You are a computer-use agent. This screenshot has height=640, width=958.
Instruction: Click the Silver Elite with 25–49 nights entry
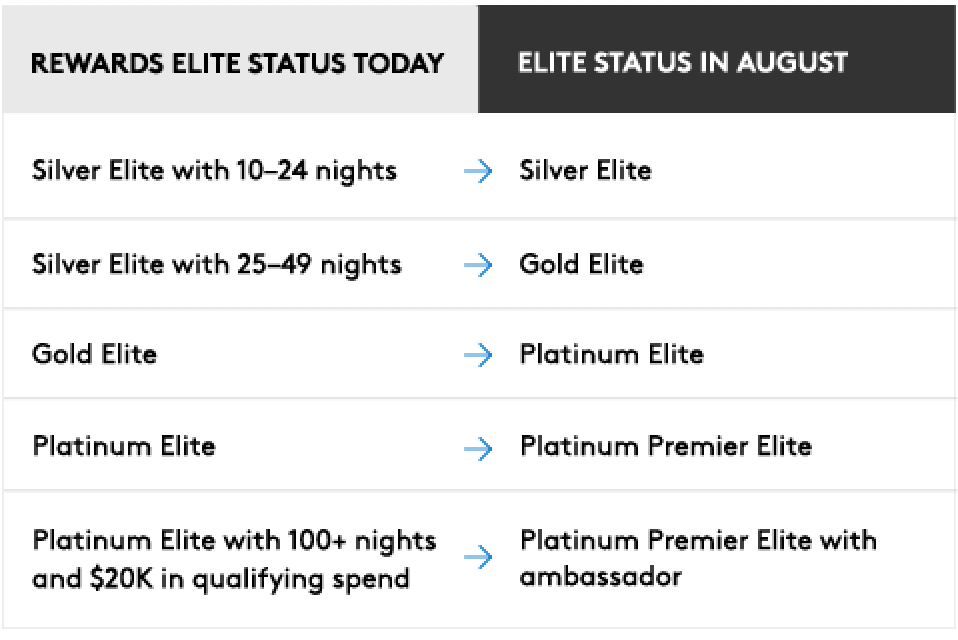[216, 265]
